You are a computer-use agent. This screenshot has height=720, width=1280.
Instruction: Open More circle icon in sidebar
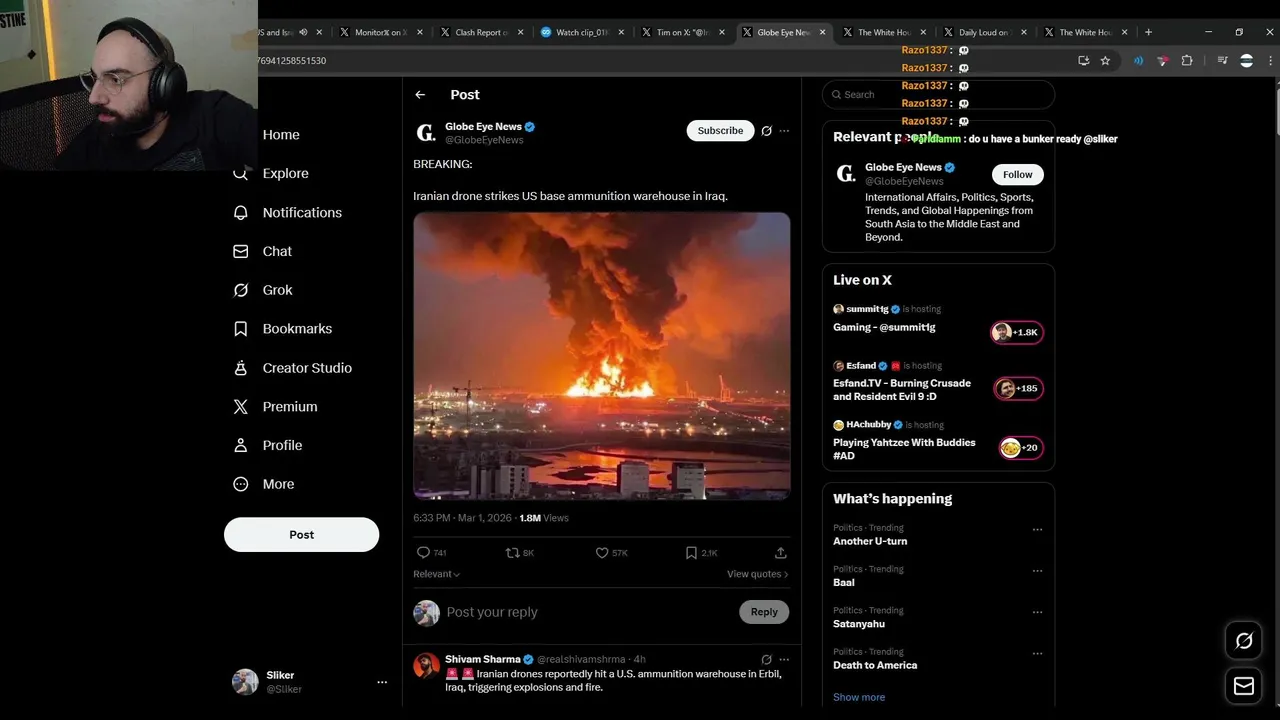pos(241,484)
